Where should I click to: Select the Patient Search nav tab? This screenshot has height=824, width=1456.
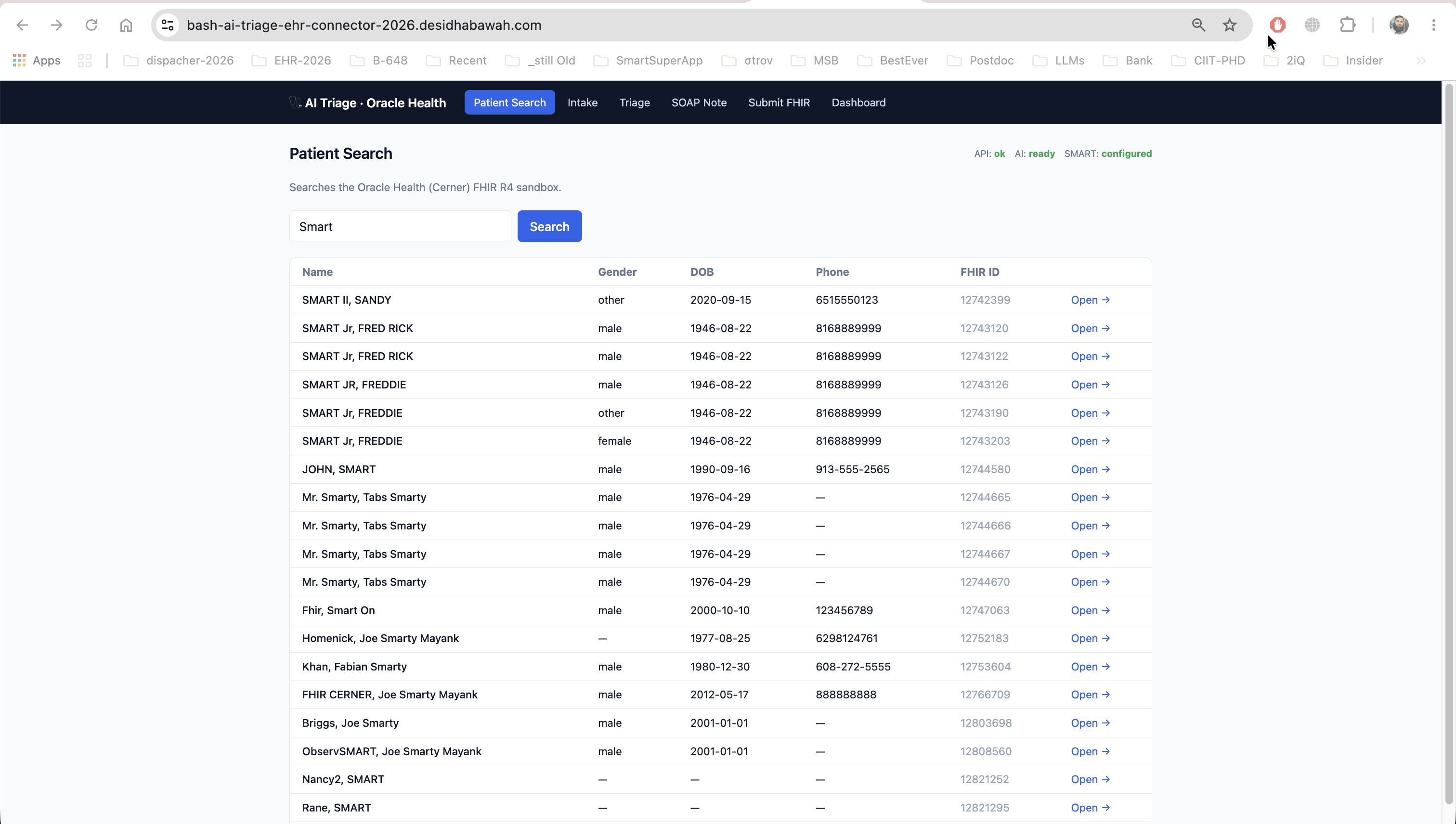[509, 103]
